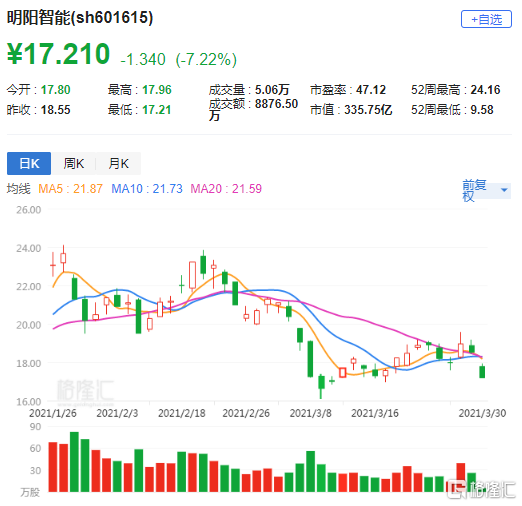This screenshot has height=506, width=522.
Task: Select the 日K daily chart tab
Action: tap(29, 164)
